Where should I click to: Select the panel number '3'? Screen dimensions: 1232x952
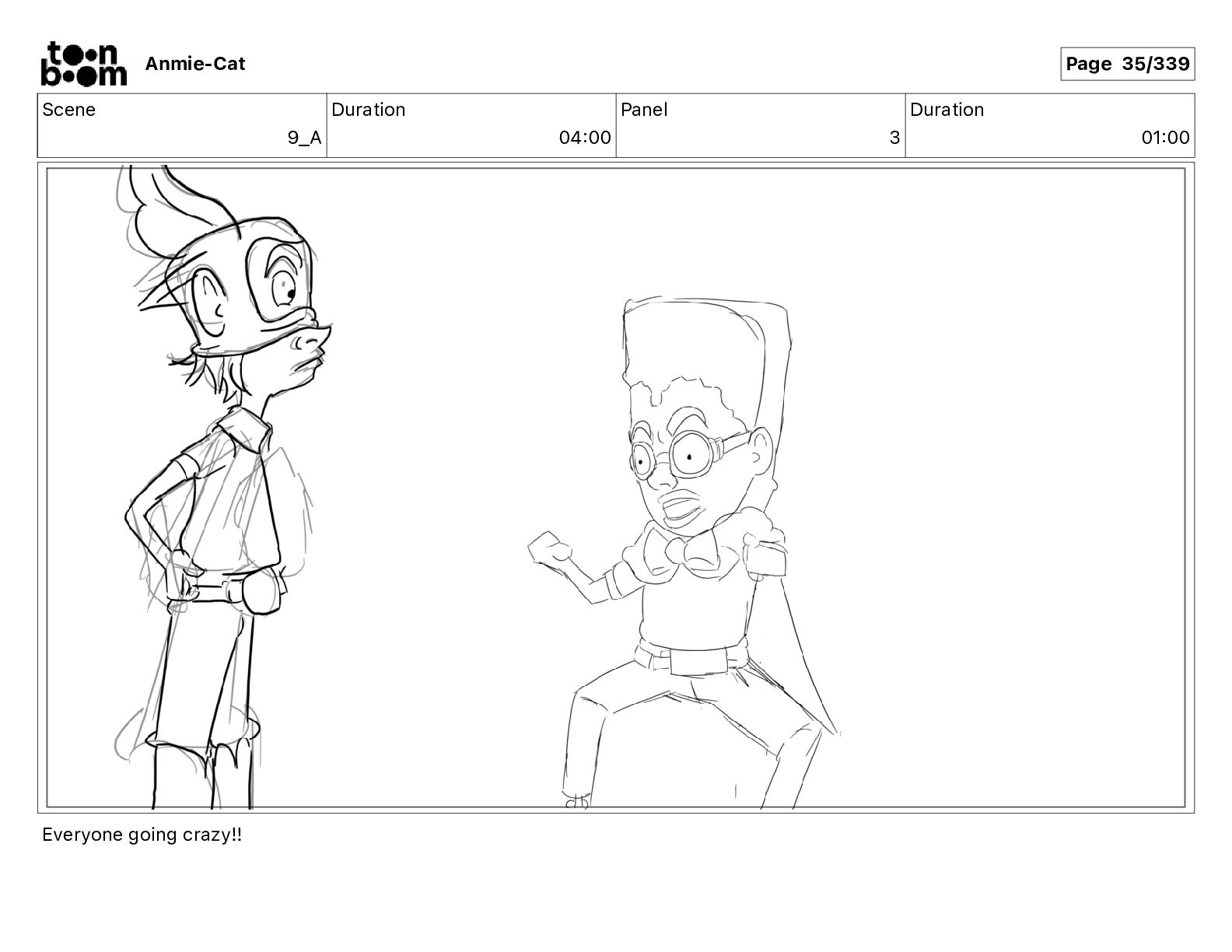894,138
